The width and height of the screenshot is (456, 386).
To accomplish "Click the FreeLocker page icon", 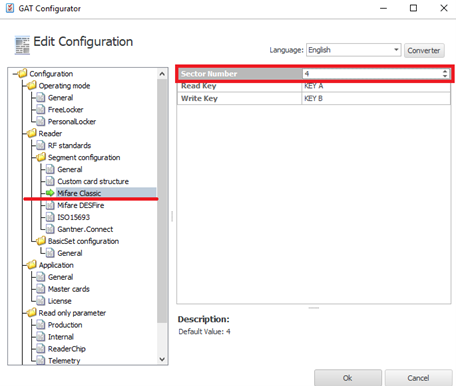I will pyautogui.click(x=41, y=109).
